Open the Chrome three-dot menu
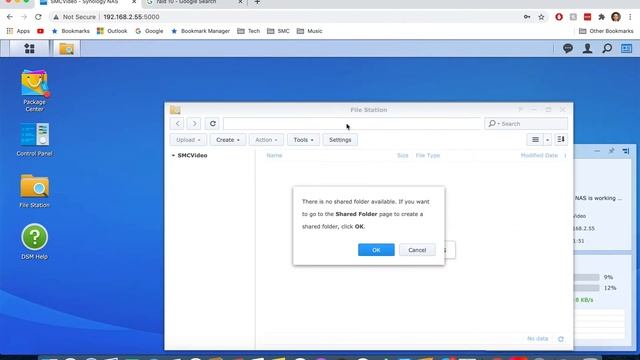The width and height of the screenshot is (640, 360). click(630, 17)
